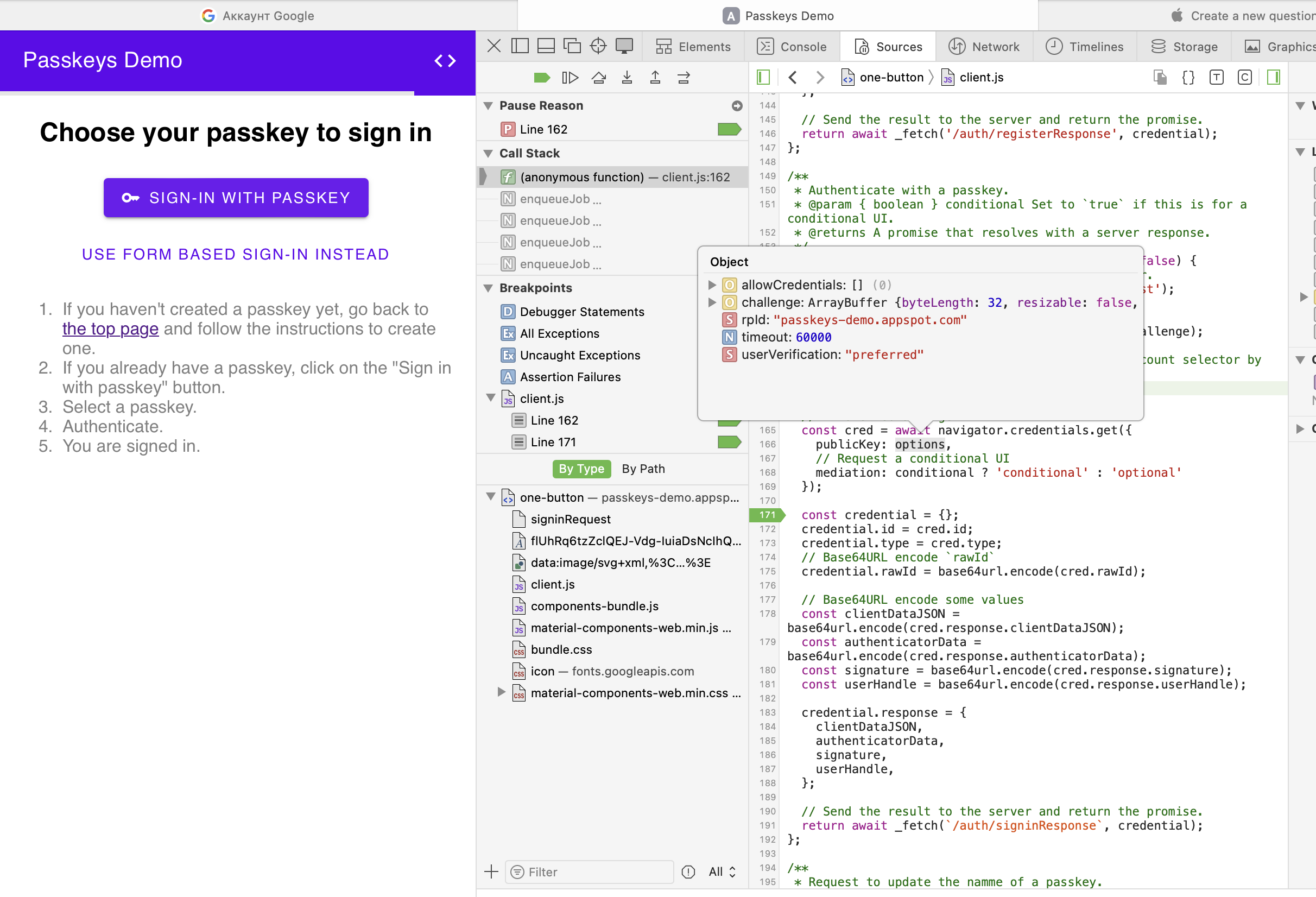Collapse the one-button resource tree

491,497
